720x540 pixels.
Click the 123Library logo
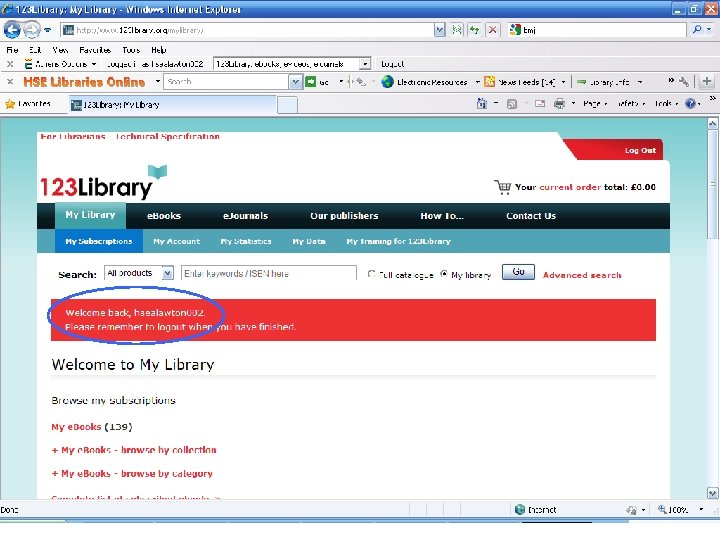(x=104, y=183)
